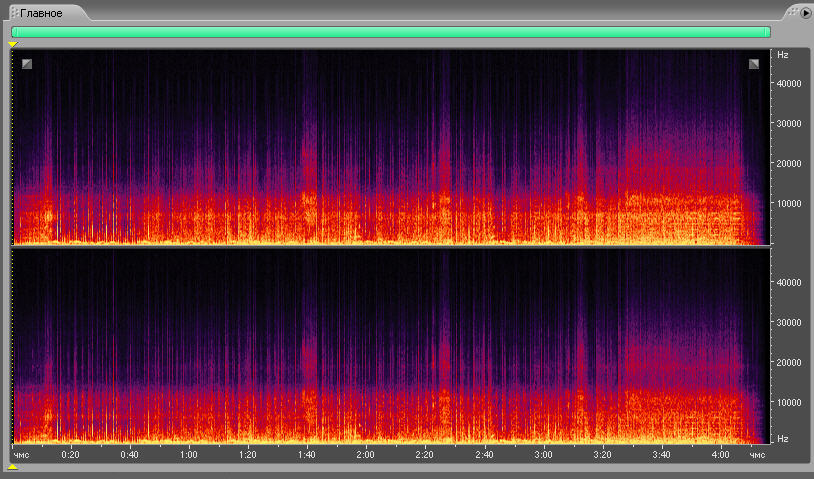
Task: Click the чмс time format label at right
Action: pos(757,455)
